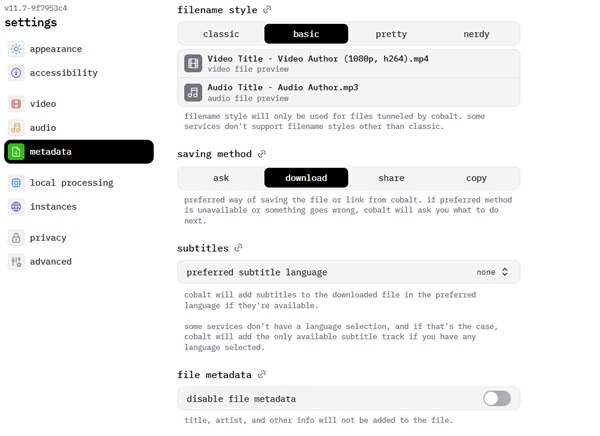Screen dimensions: 600x436
Task: Open metadata settings page
Action: point(79,152)
